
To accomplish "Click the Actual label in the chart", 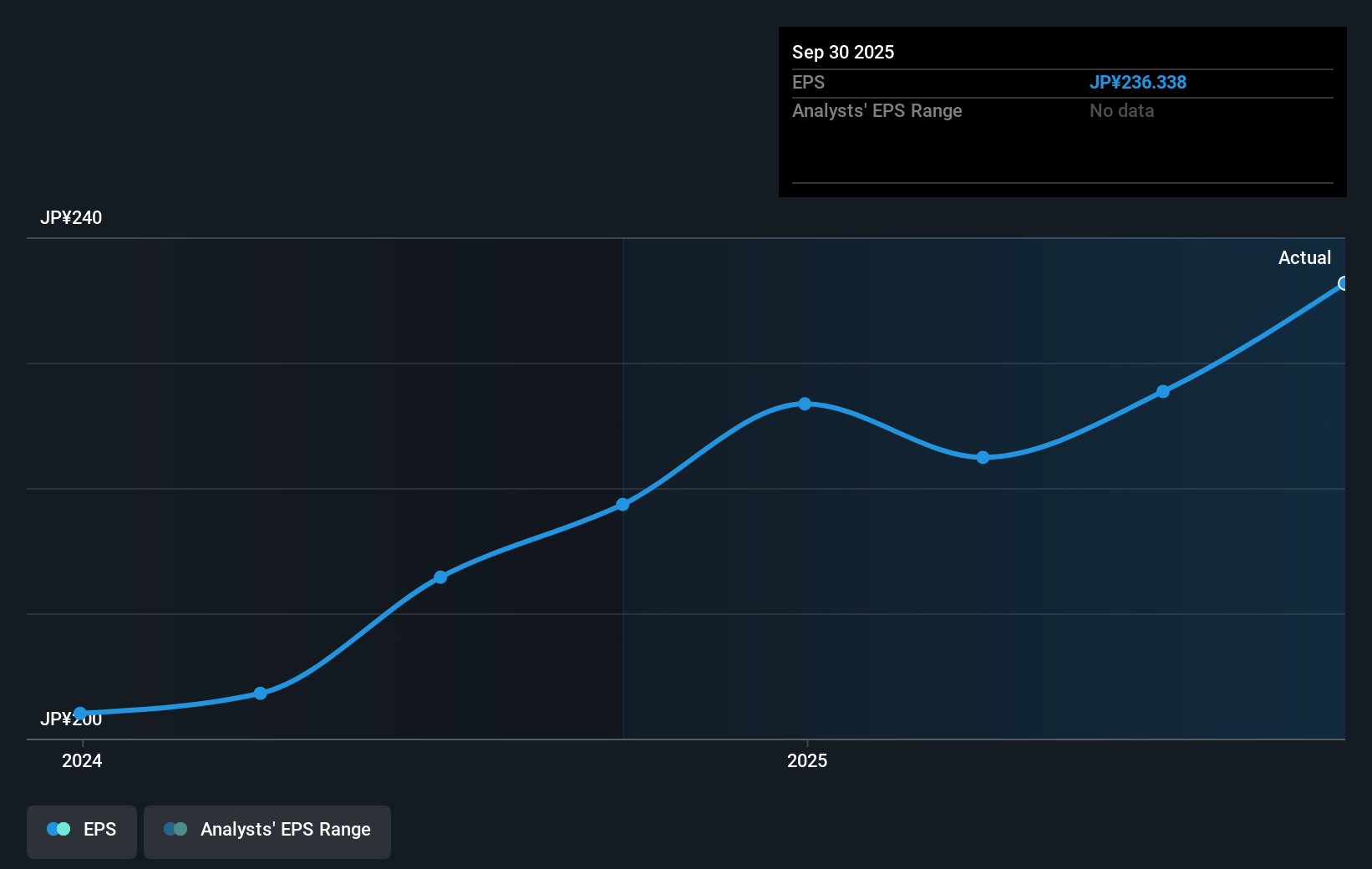I will click(1305, 257).
